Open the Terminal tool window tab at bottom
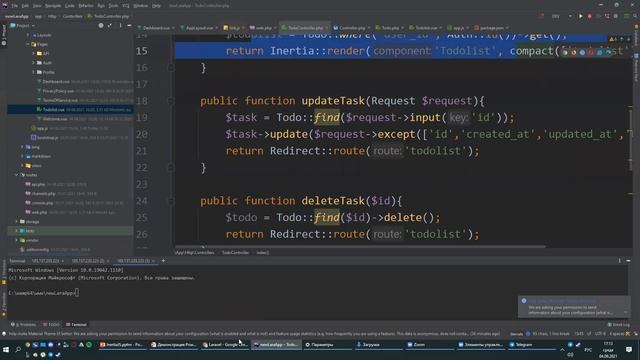 click(x=76, y=324)
